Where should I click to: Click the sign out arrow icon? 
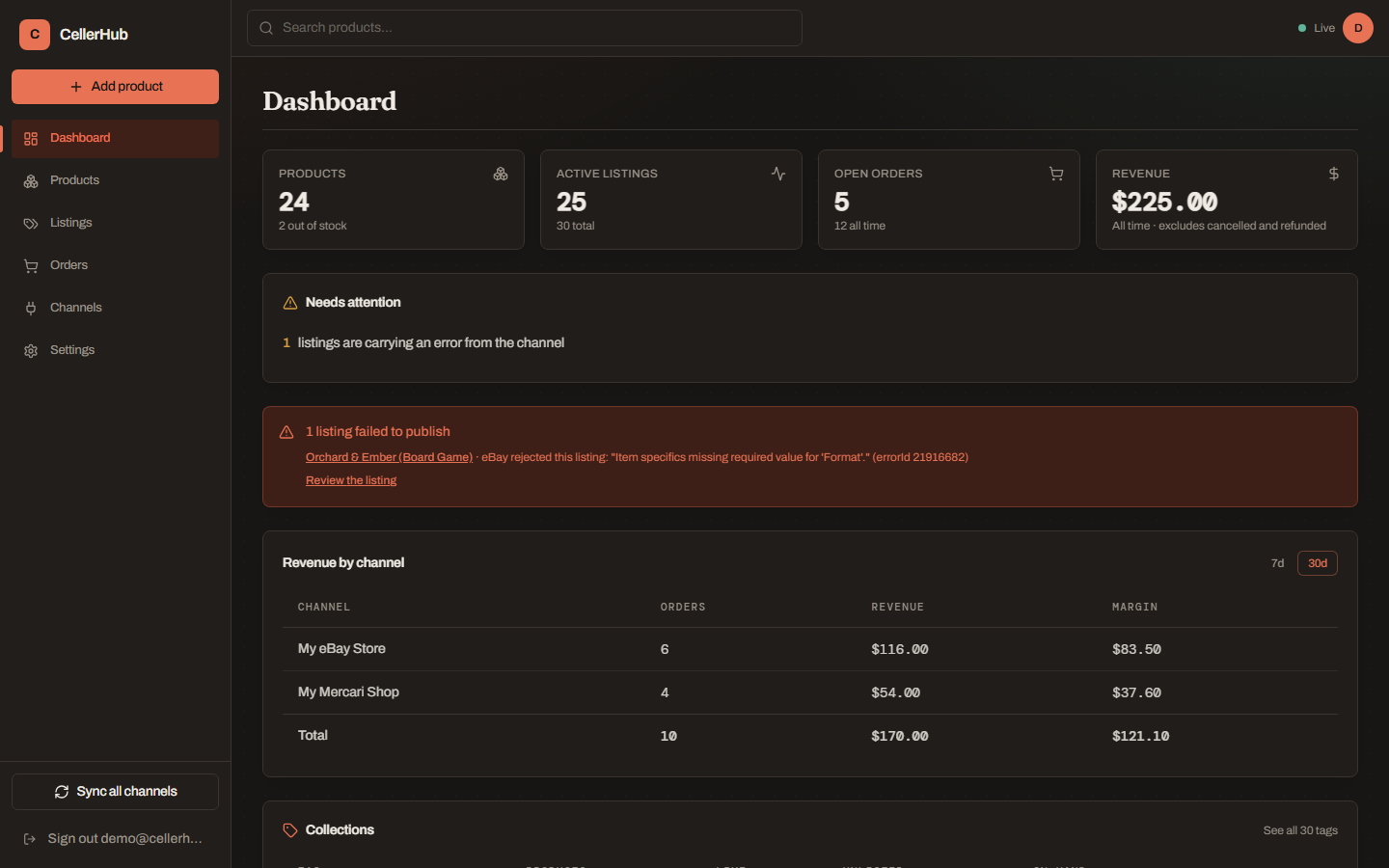coord(30,839)
